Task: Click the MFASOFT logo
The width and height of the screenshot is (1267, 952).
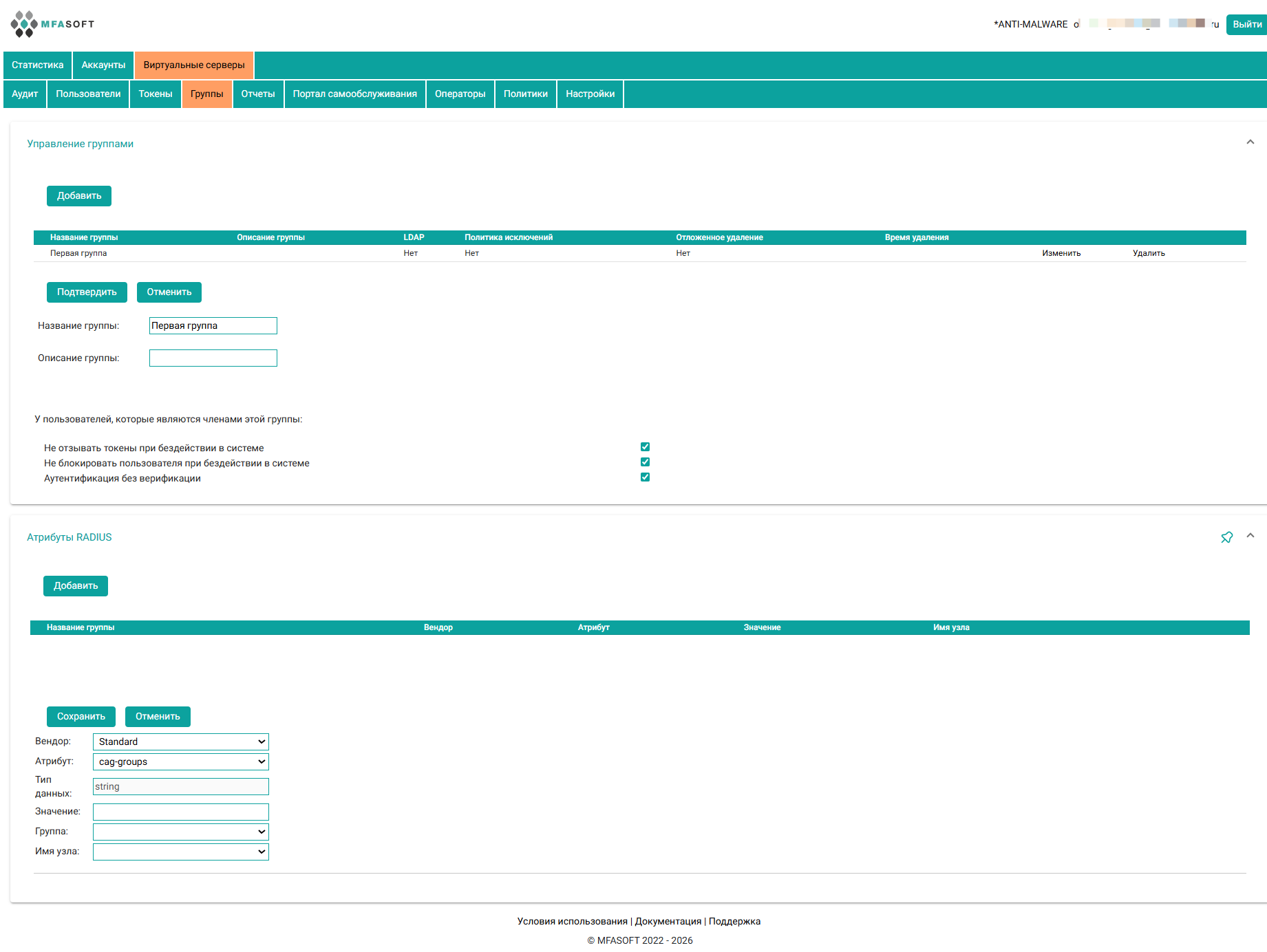Action: (x=52, y=24)
